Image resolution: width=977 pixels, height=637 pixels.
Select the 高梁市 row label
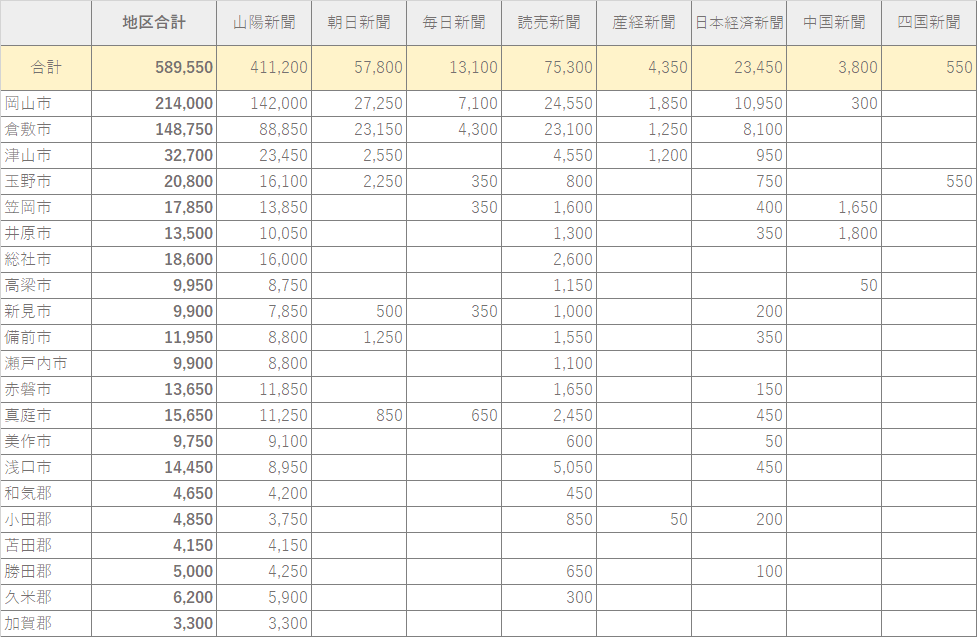coord(46,285)
